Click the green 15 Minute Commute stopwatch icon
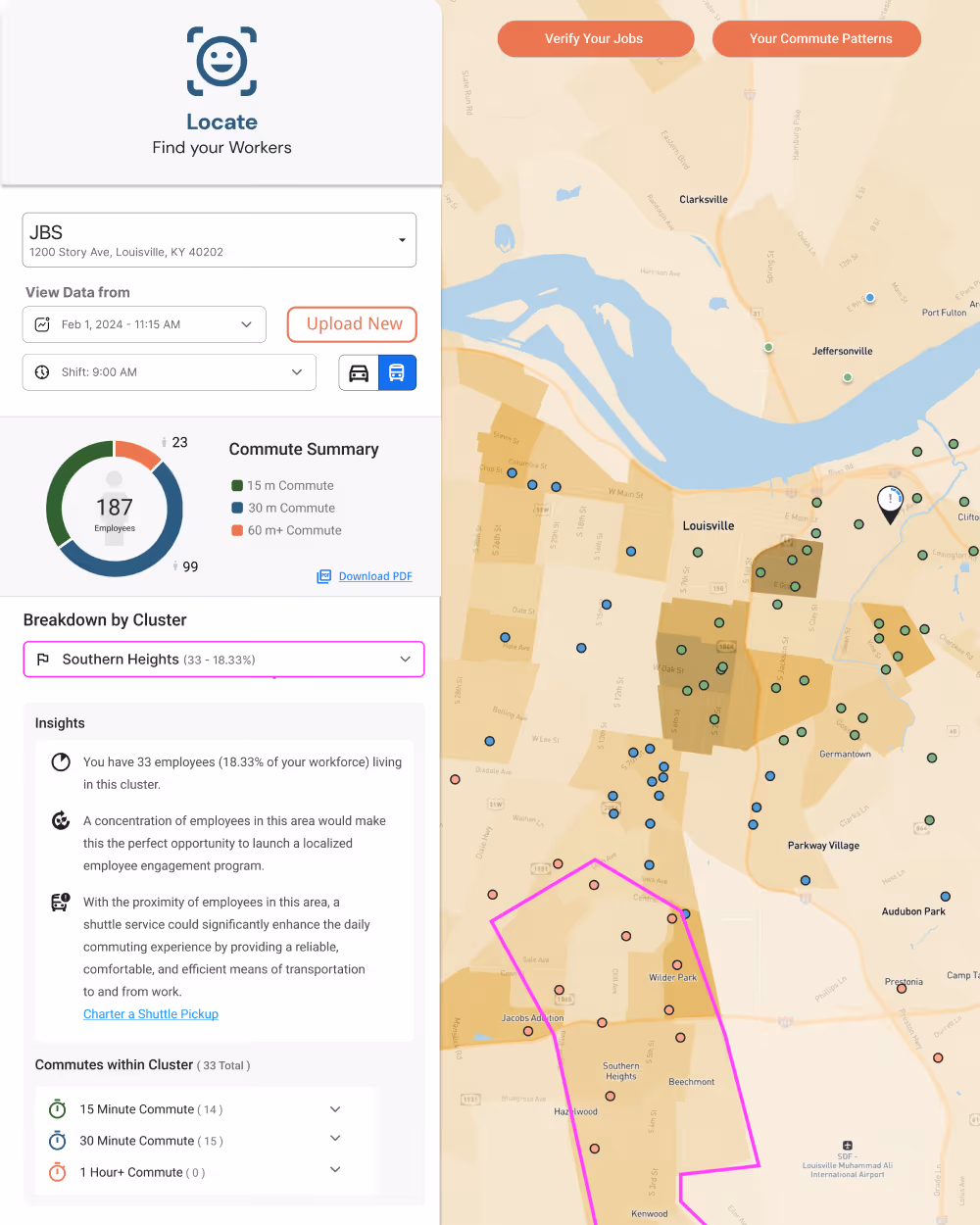 point(57,1108)
